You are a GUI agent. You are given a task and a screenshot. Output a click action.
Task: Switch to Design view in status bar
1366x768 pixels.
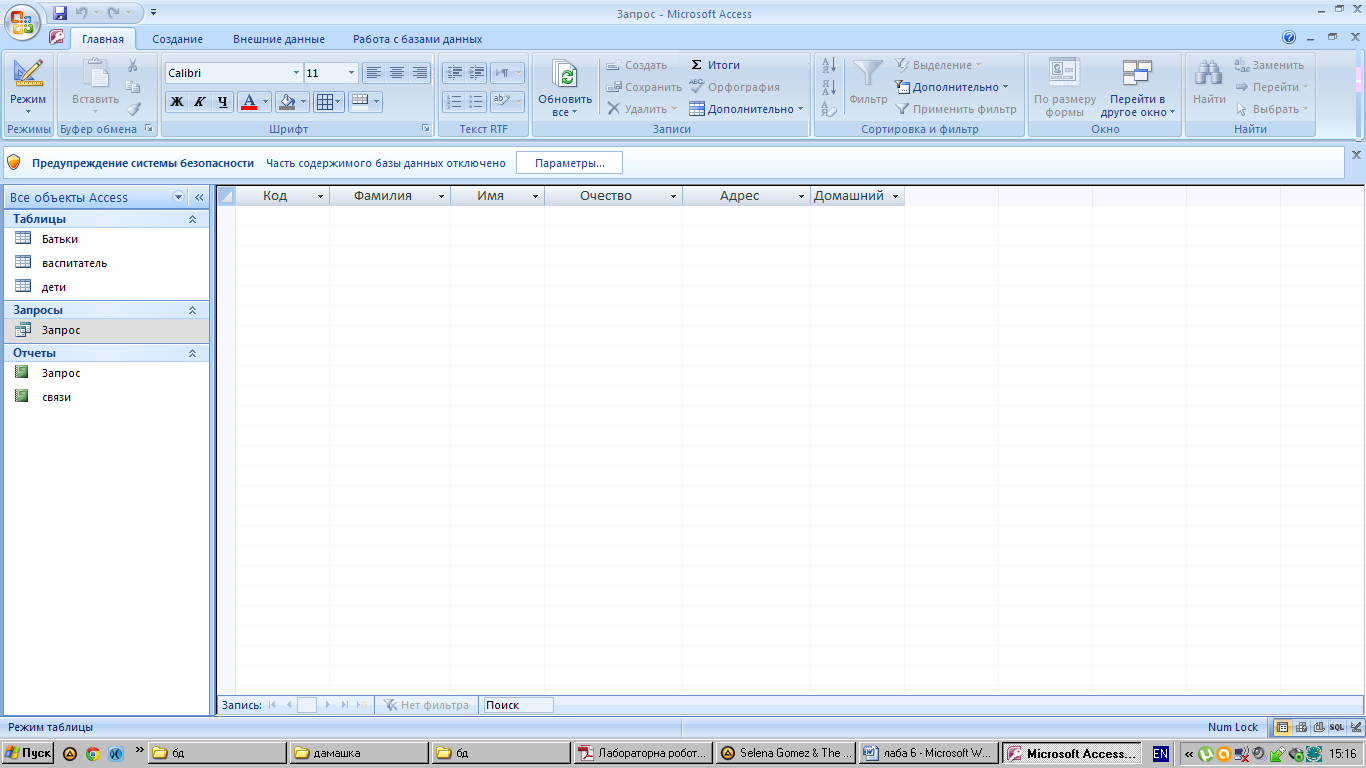pos(1354,727)
